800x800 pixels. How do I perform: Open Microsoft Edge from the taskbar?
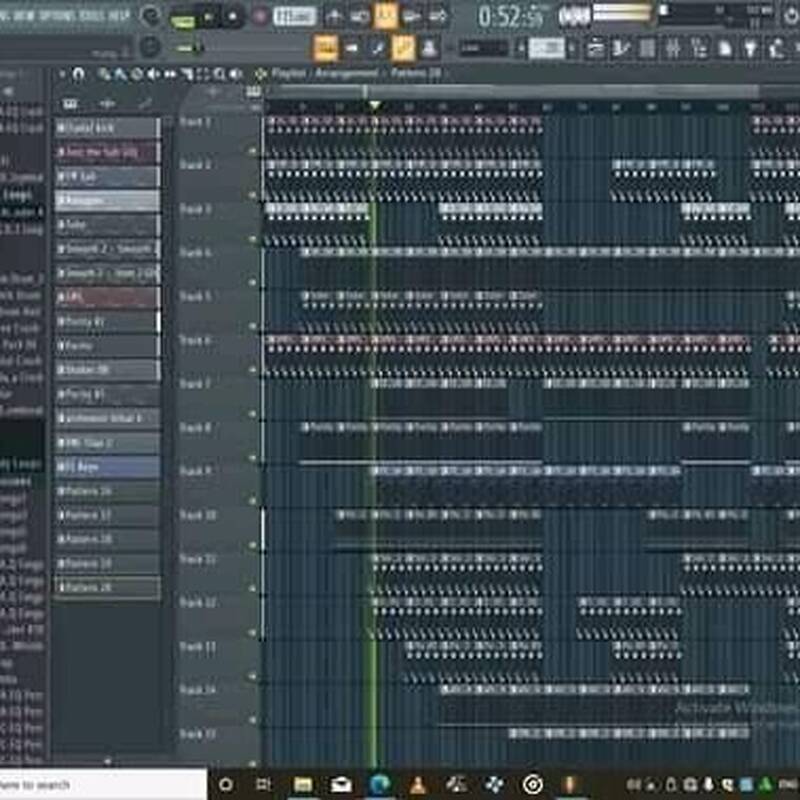point(380,784)
